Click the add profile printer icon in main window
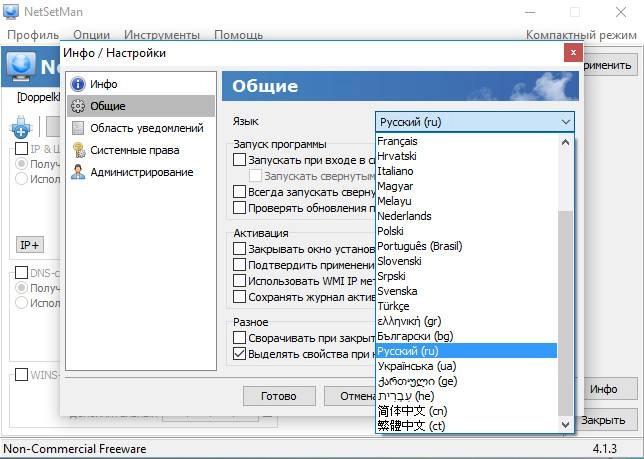The width and height of the screenshot is (644, 459). click(21, 127)
